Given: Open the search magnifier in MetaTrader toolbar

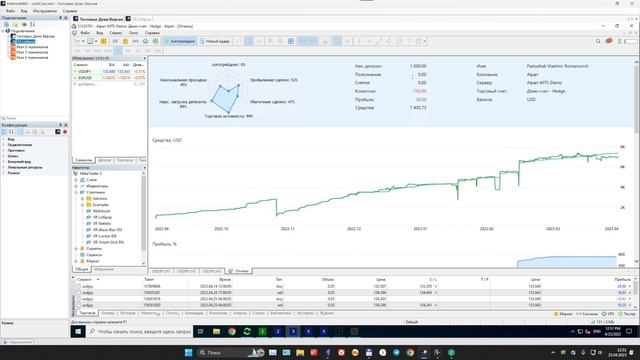Looking at the screenshot, I should [x=598, y=41].
